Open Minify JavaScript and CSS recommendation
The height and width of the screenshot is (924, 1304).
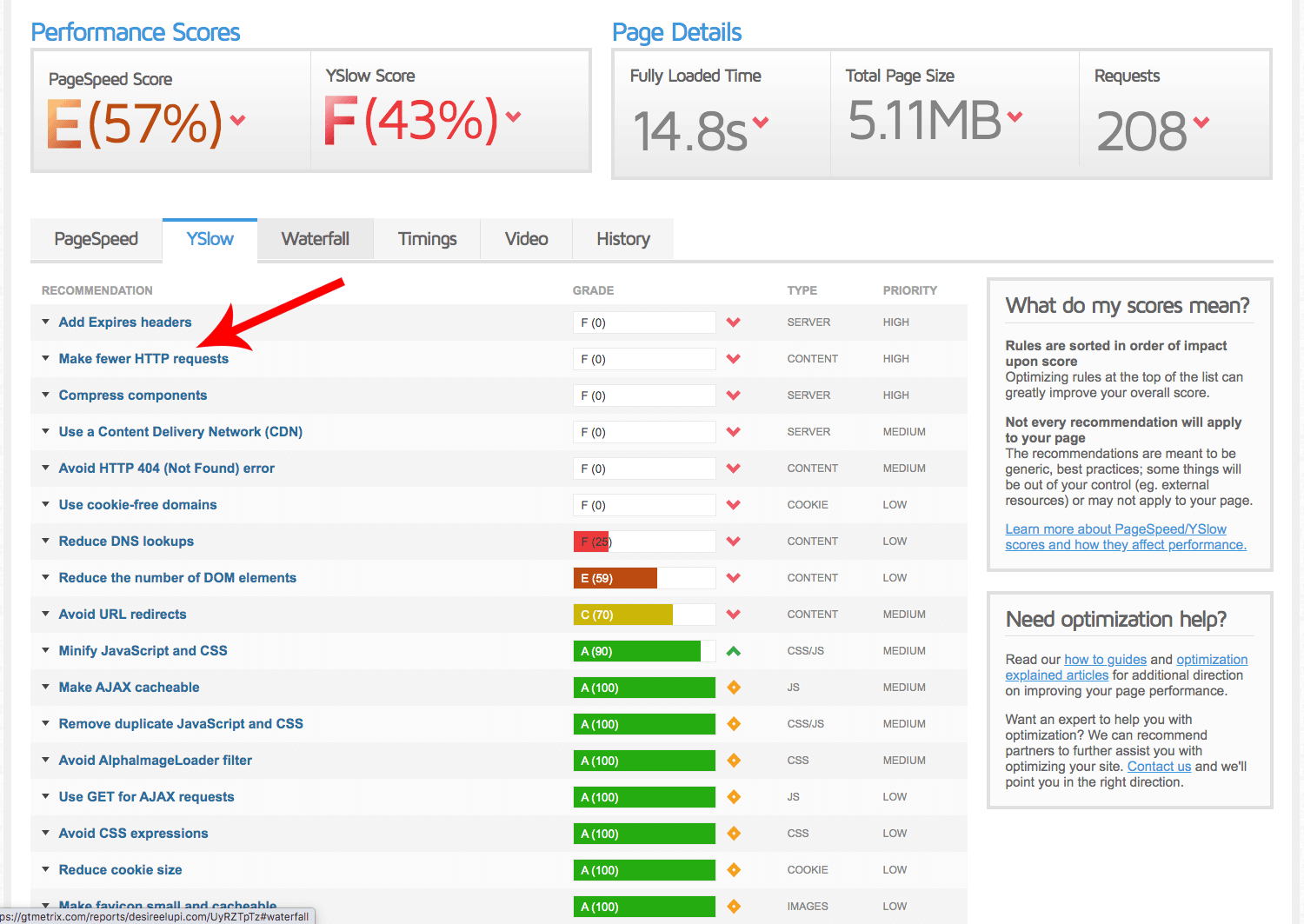tap(143, 651)
